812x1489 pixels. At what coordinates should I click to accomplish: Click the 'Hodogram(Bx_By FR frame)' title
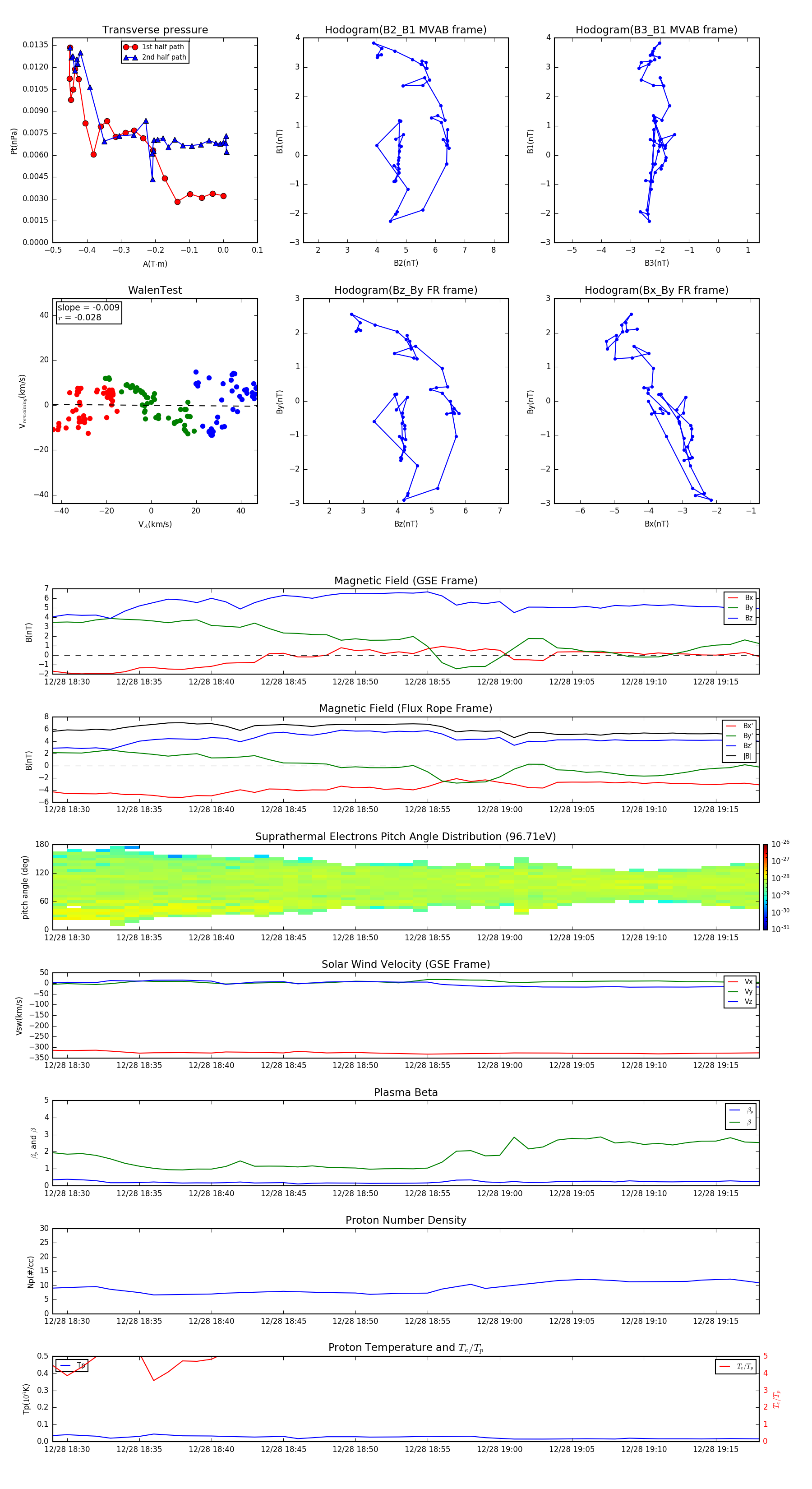pyautogui.click(x=656, y=290)
